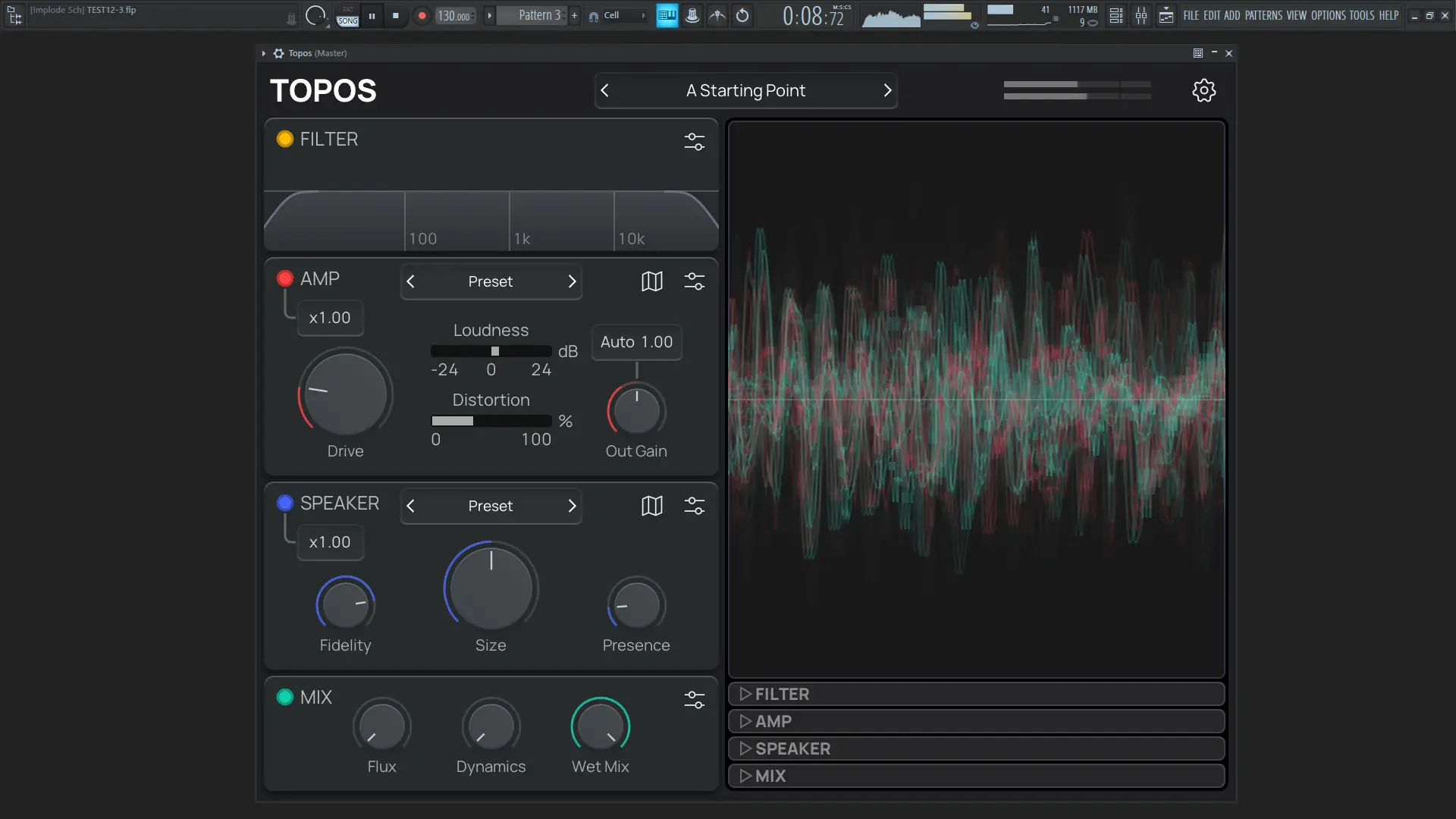Open the A Starting Point preset name

point(745,91)
